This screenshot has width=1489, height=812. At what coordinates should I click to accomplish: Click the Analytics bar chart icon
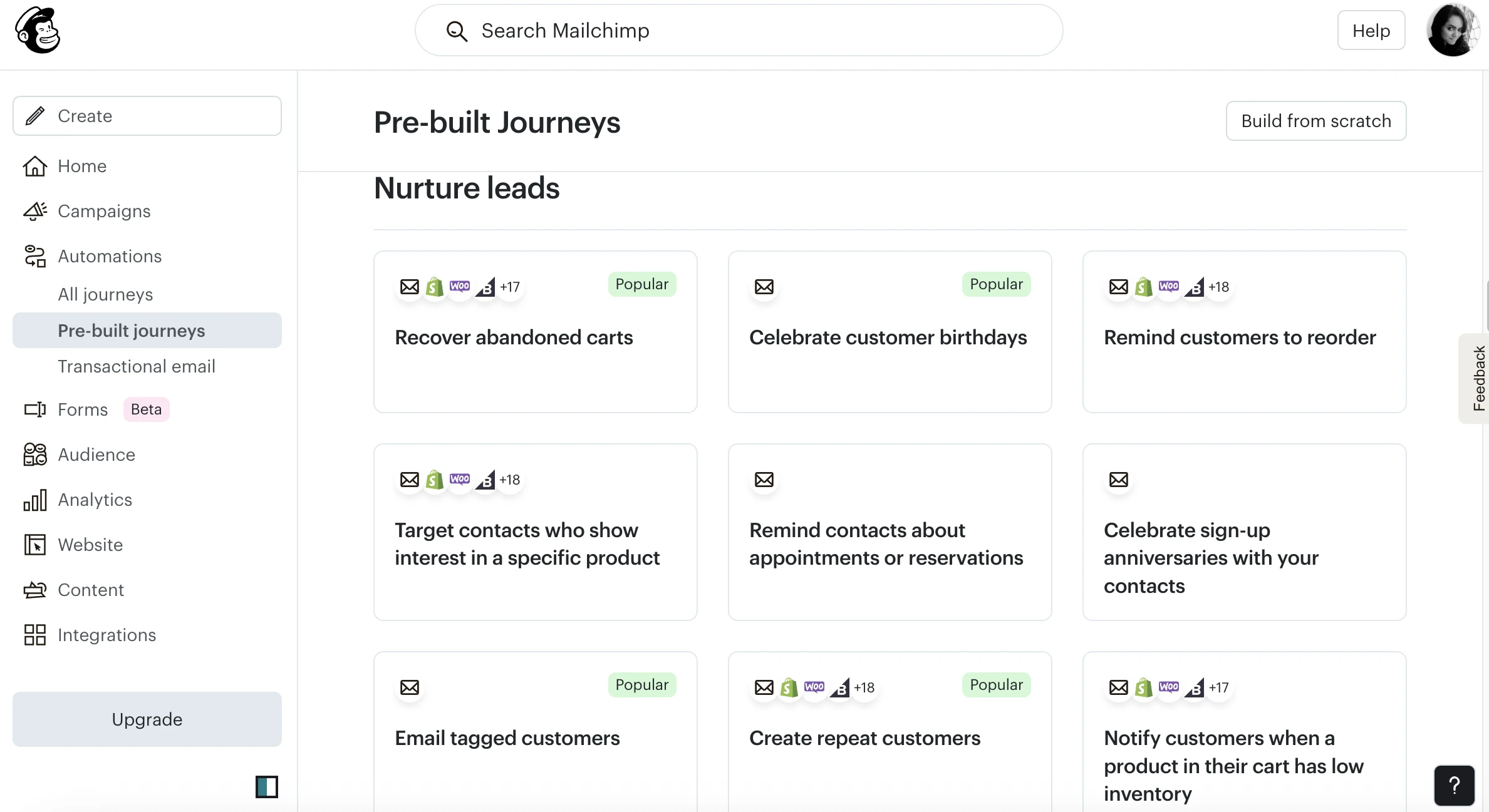(34, 500)
